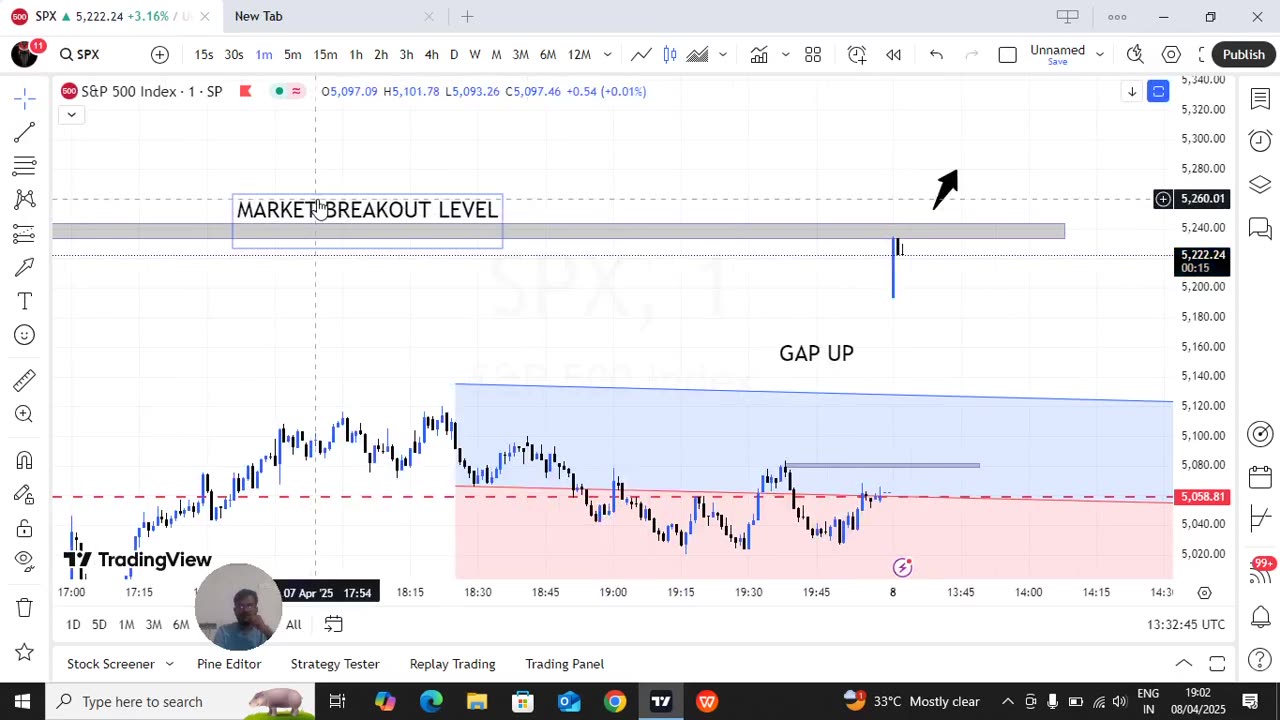Expand the indicators favorites dropdown
The height and width of the screenshot is (720, 1280).
[785, 55]
